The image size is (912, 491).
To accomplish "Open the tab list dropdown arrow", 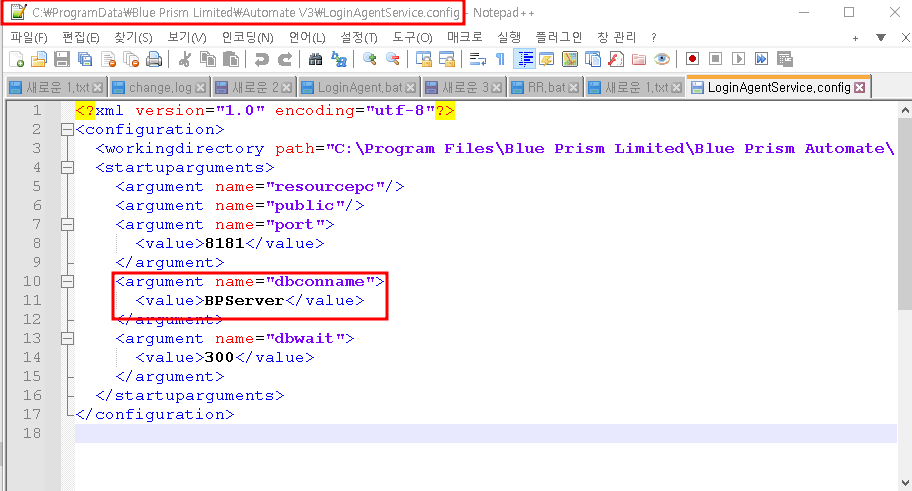I will coord(881,38).
